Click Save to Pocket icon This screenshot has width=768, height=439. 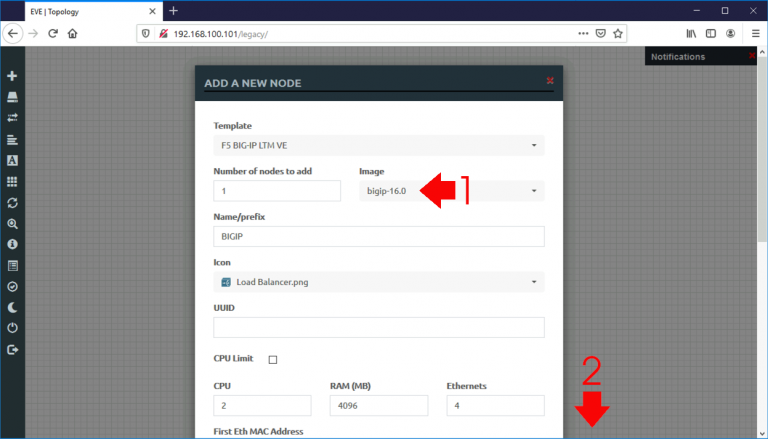pyautogui.click(x=600, y=34)
